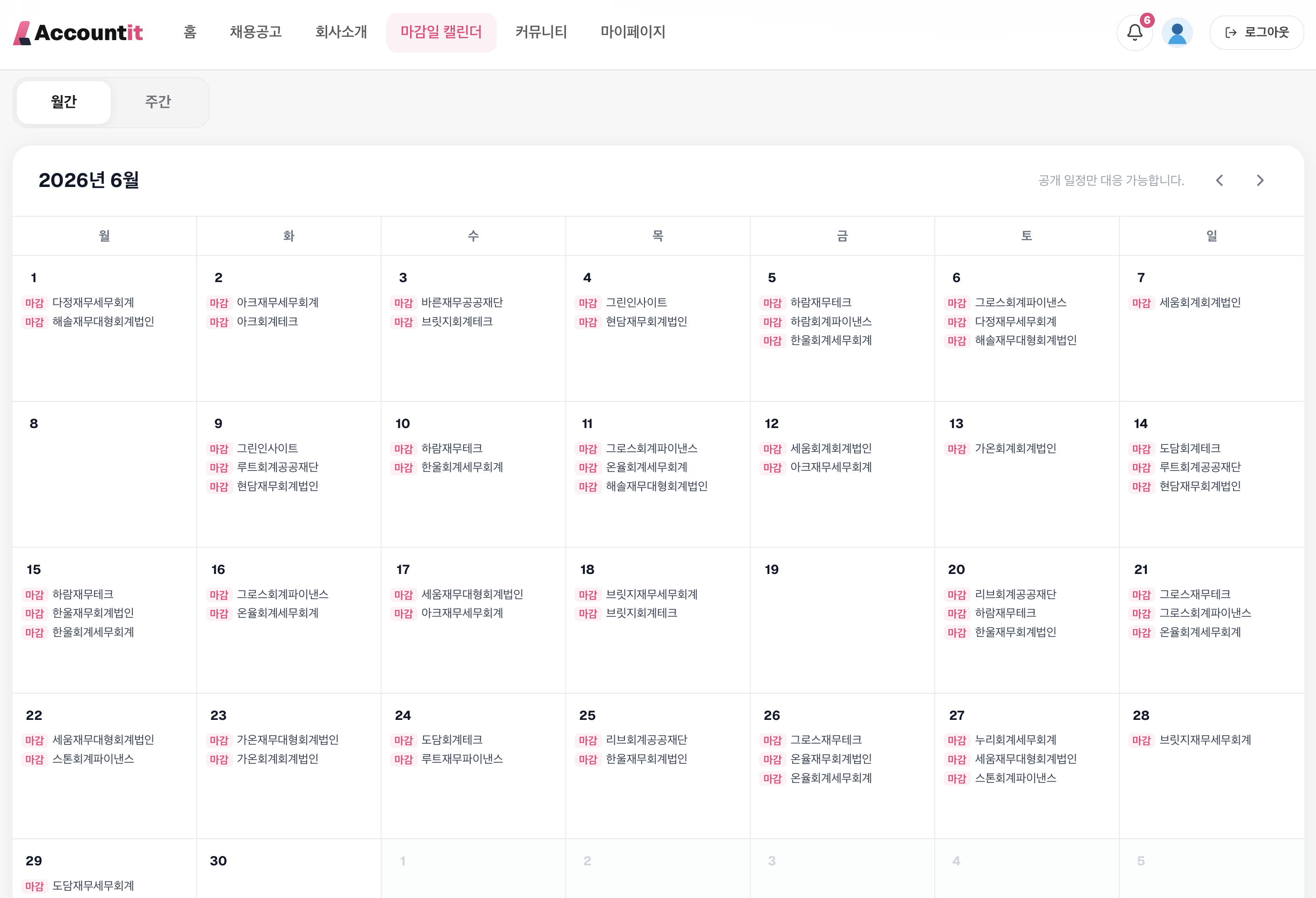Switch to the 주간 view tab

tap(158, 102)
